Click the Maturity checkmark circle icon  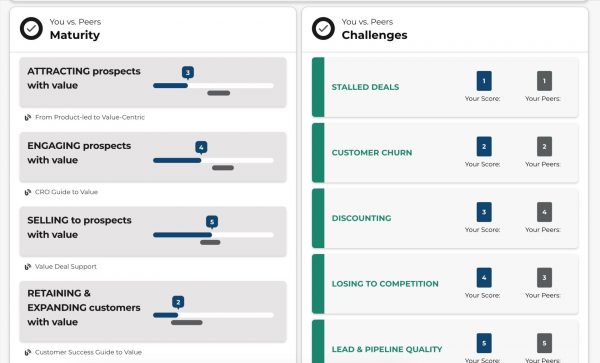point(31,28)
